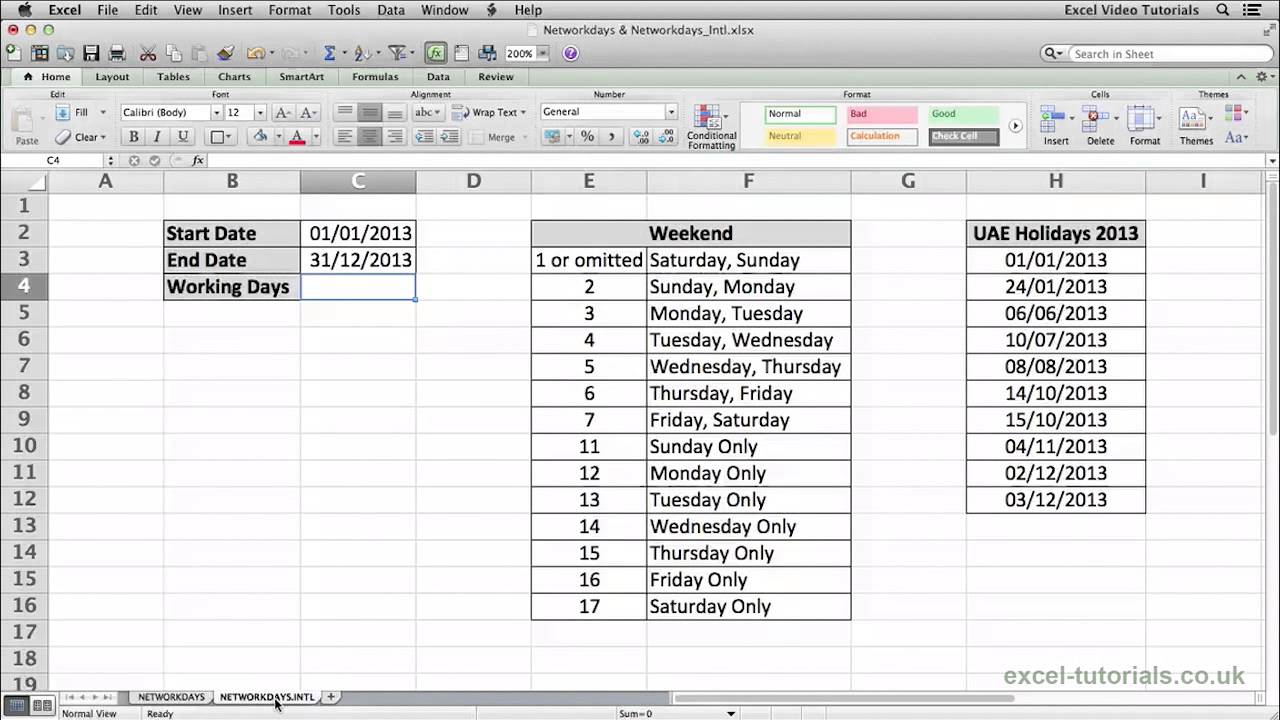
Task: Open the Media Browser icon
Action: pyautogui.click(x=487, y=53)
